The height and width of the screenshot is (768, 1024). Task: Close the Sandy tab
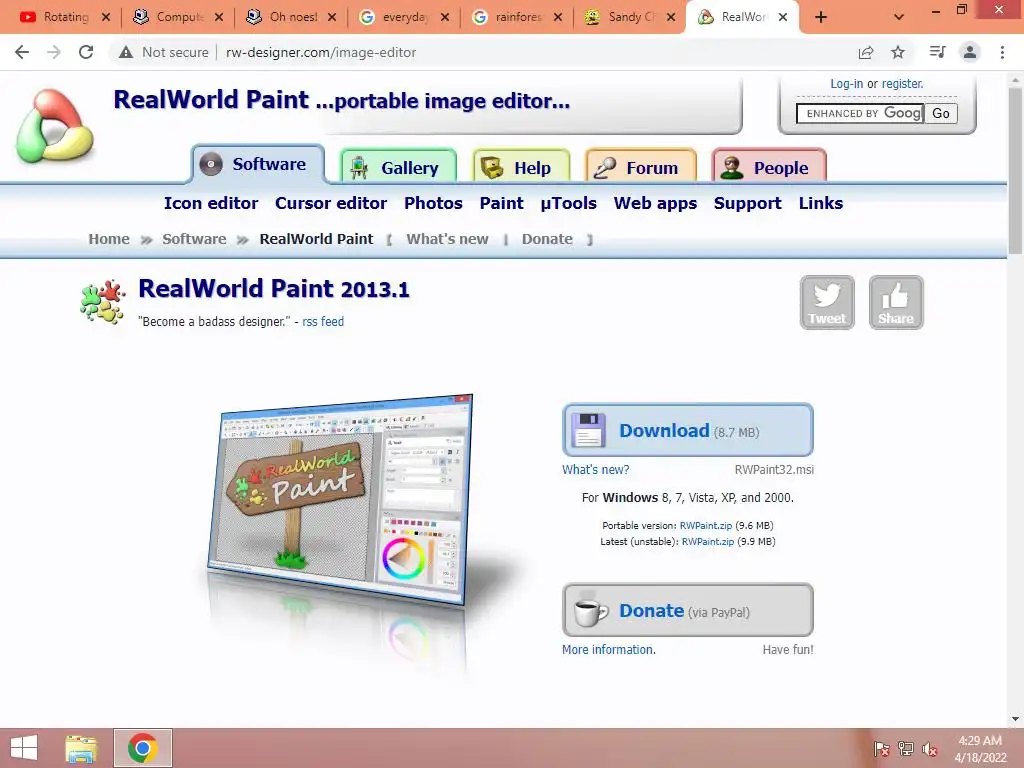click(x=671, y=17)
